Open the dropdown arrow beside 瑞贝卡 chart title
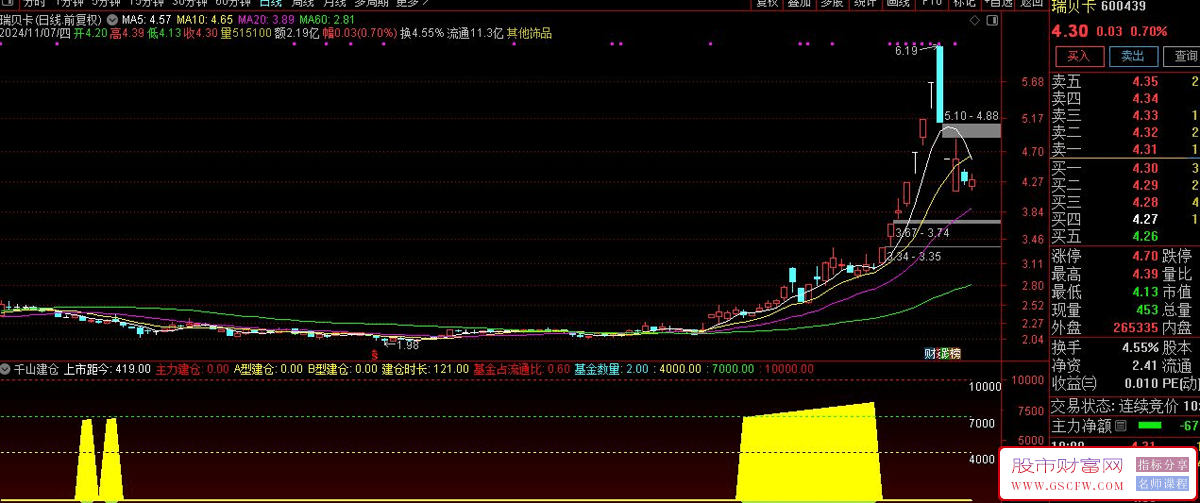The width and height of the screenshot is (1200, 503). tap(110, 19)
